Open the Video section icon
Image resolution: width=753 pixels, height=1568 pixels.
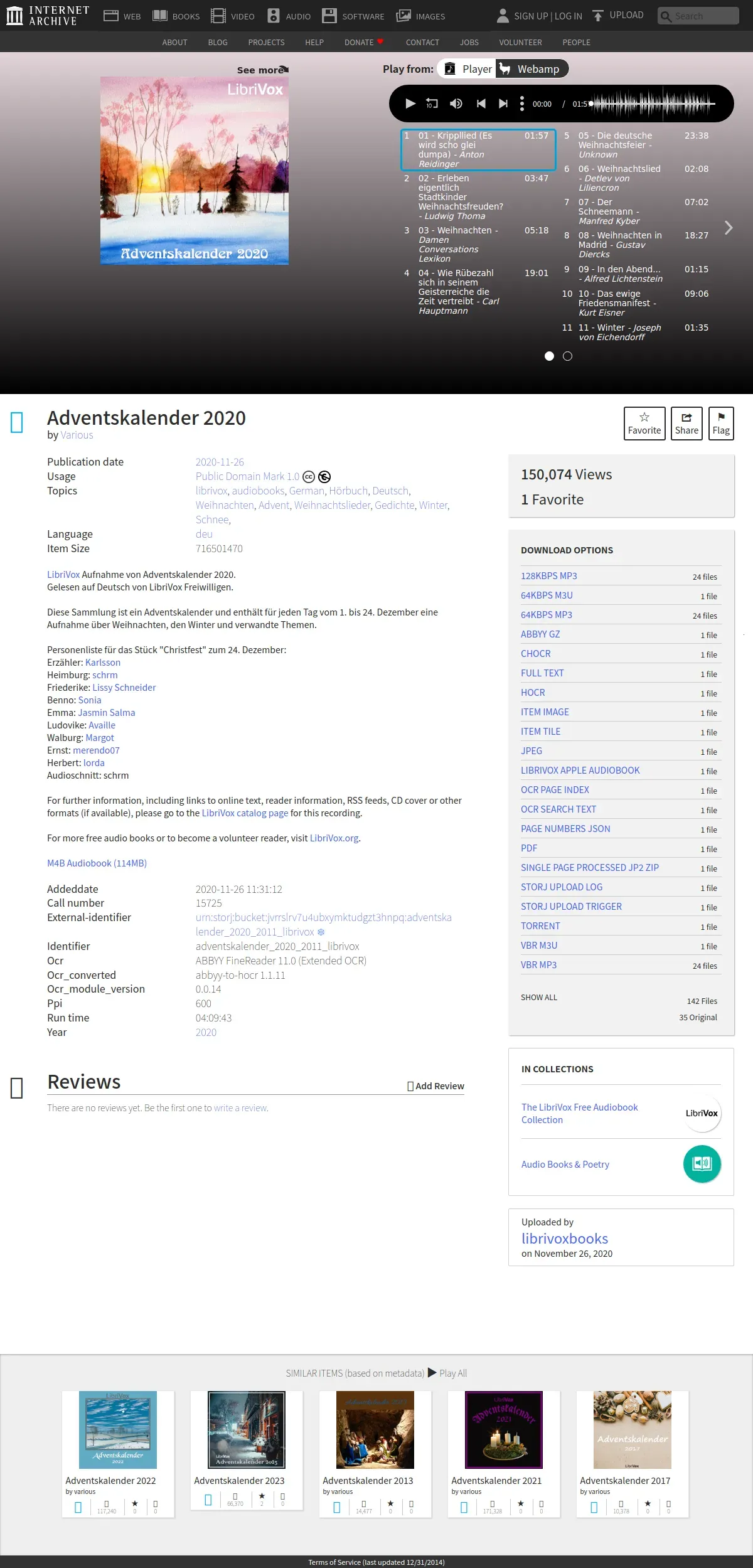(x=218, y=16)
